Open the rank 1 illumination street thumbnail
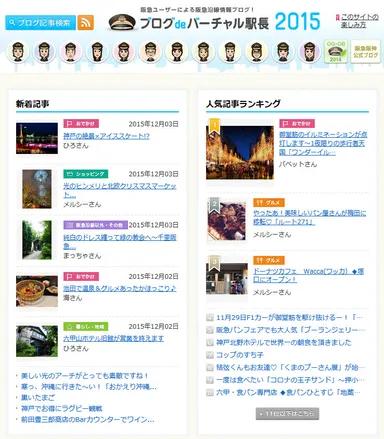 tap(240, 152)
